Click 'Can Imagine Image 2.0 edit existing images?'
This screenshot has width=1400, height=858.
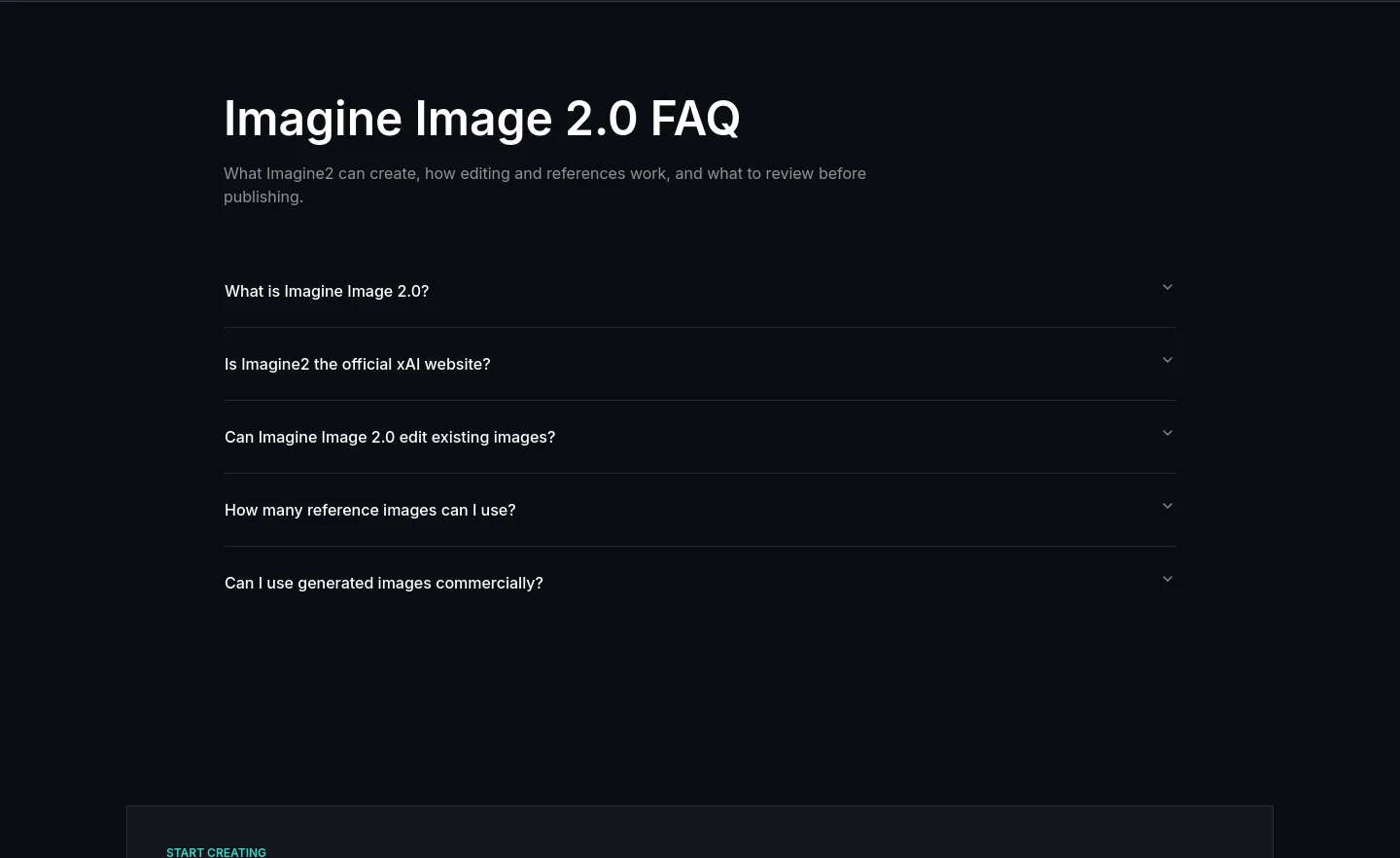(x=390, y=437)
